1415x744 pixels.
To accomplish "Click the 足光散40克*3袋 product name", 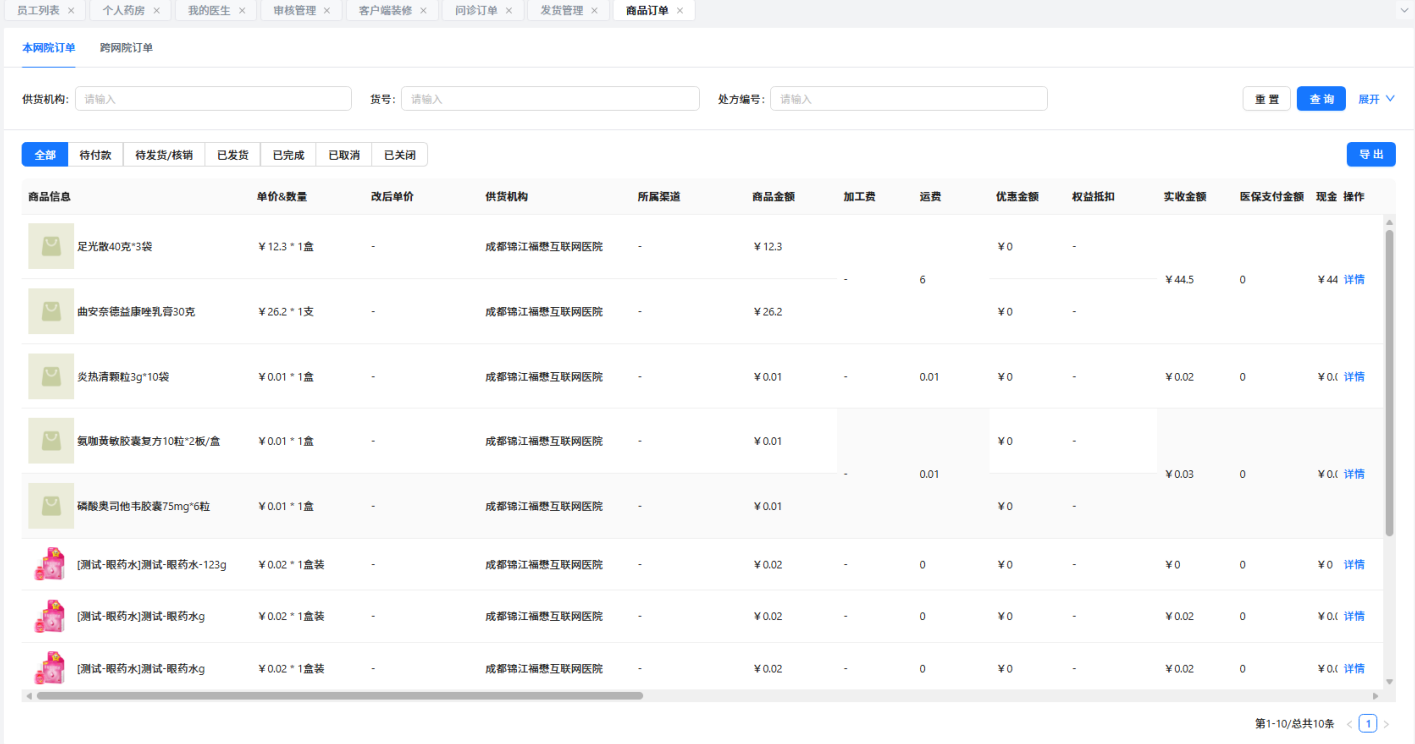I will click(x=114, y=246).
